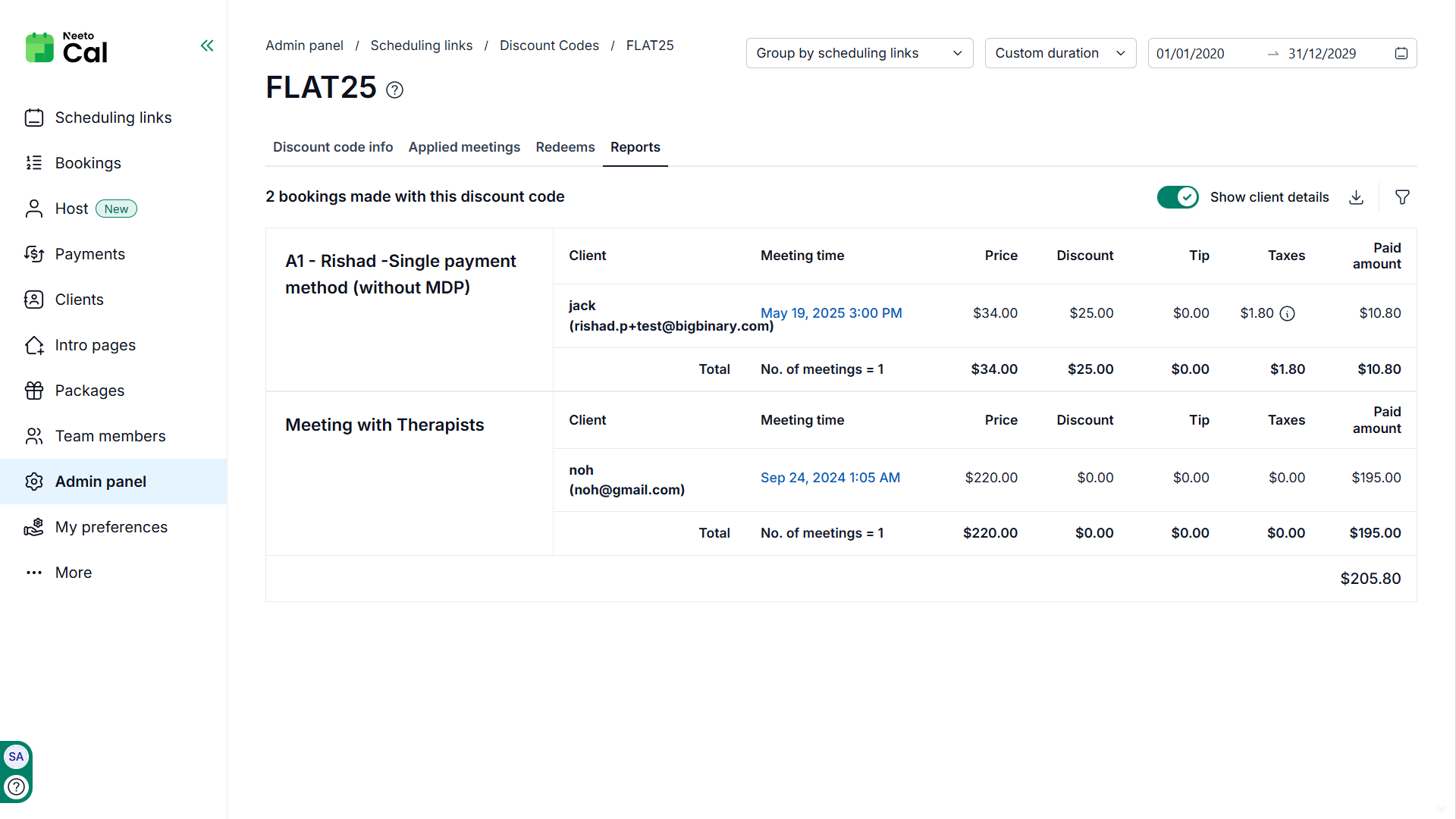The width and height of the screenshot is (1456, 819).
Task: Open Packages from the sidebar
Action: [x=89, y=391]
